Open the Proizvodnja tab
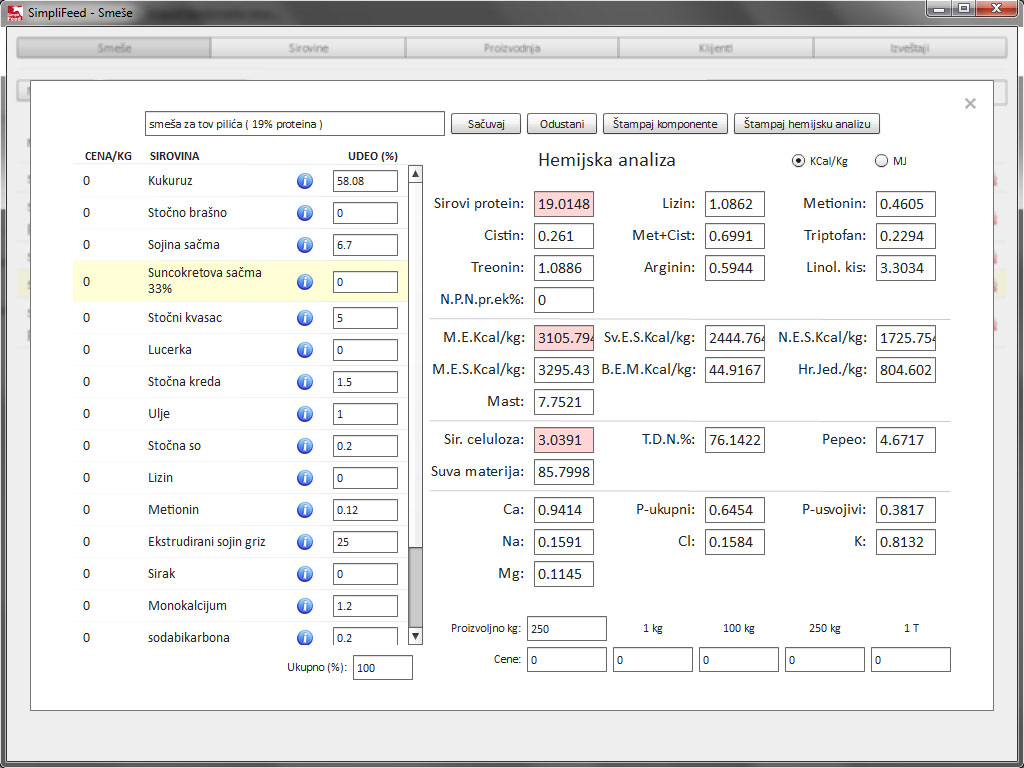Viewport: 1024px width, 768px height. [x=512, y=48]
